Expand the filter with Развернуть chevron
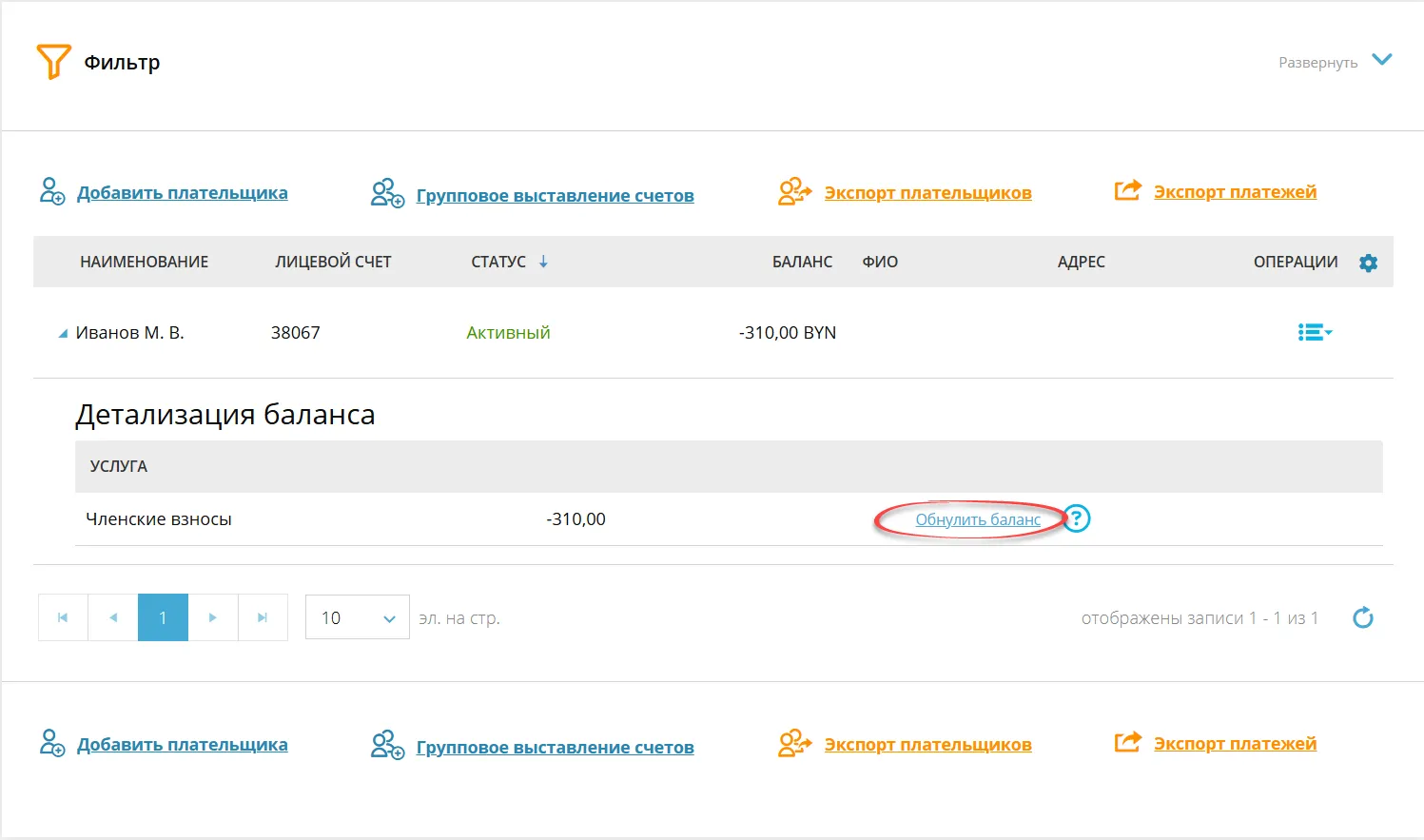 point(1381,61)
